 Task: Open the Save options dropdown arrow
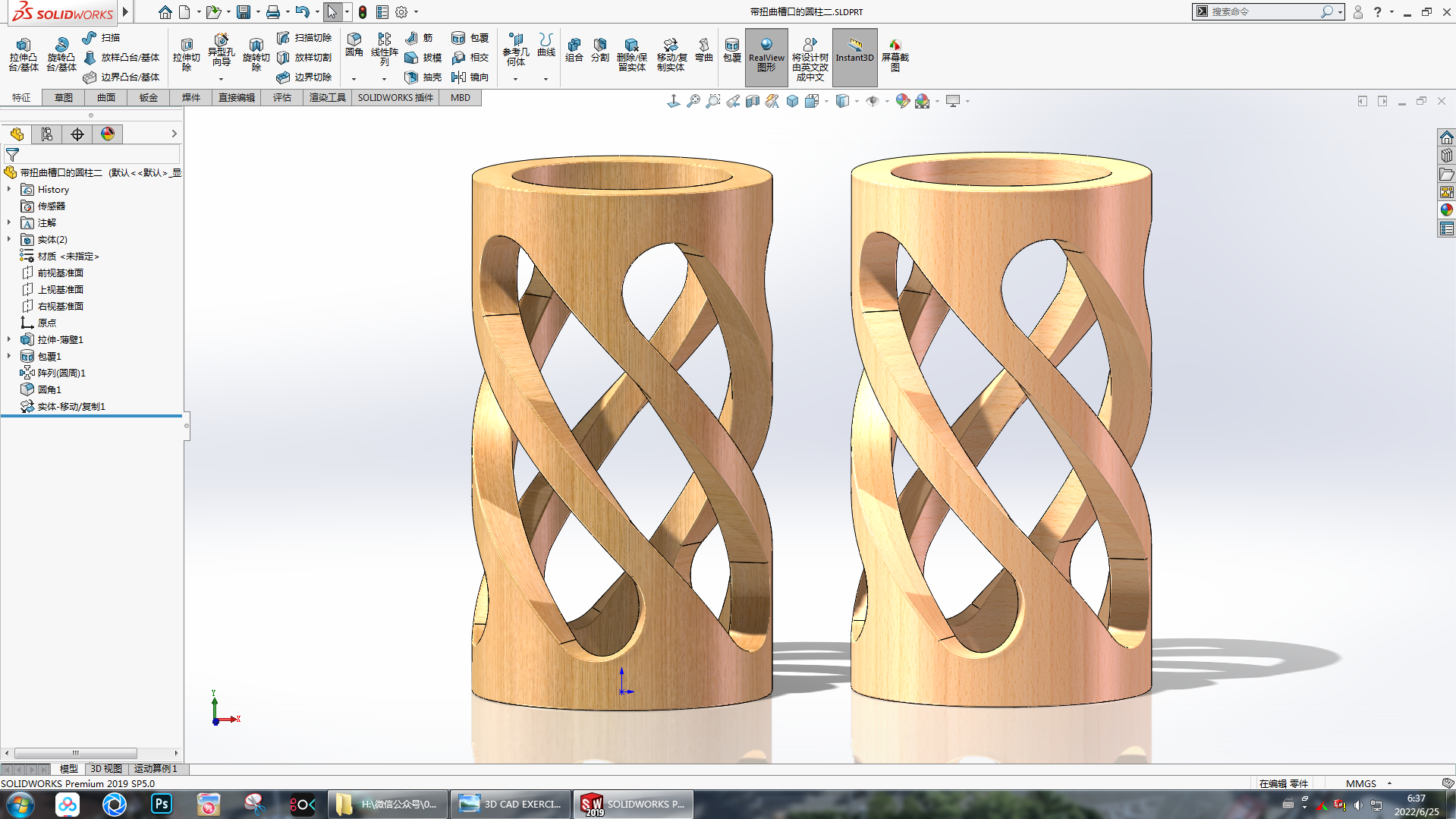[258, 12]
